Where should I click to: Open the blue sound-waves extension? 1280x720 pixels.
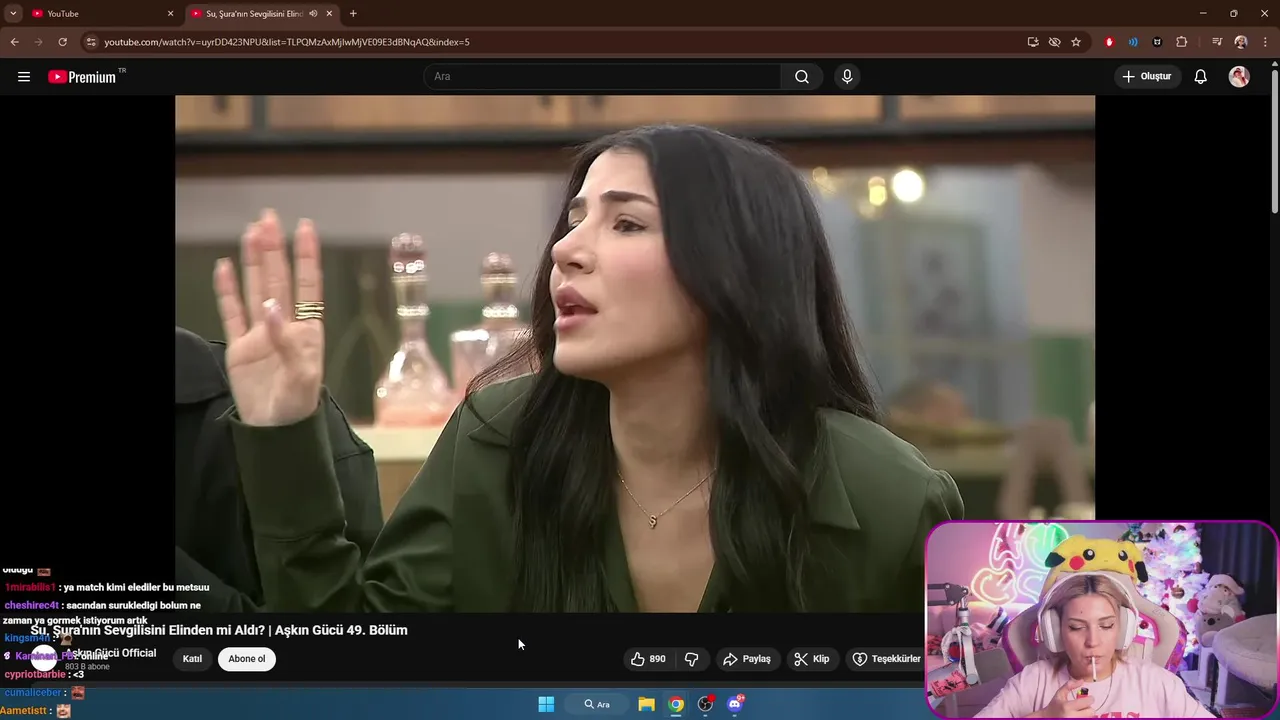(x=1133, y=42)
